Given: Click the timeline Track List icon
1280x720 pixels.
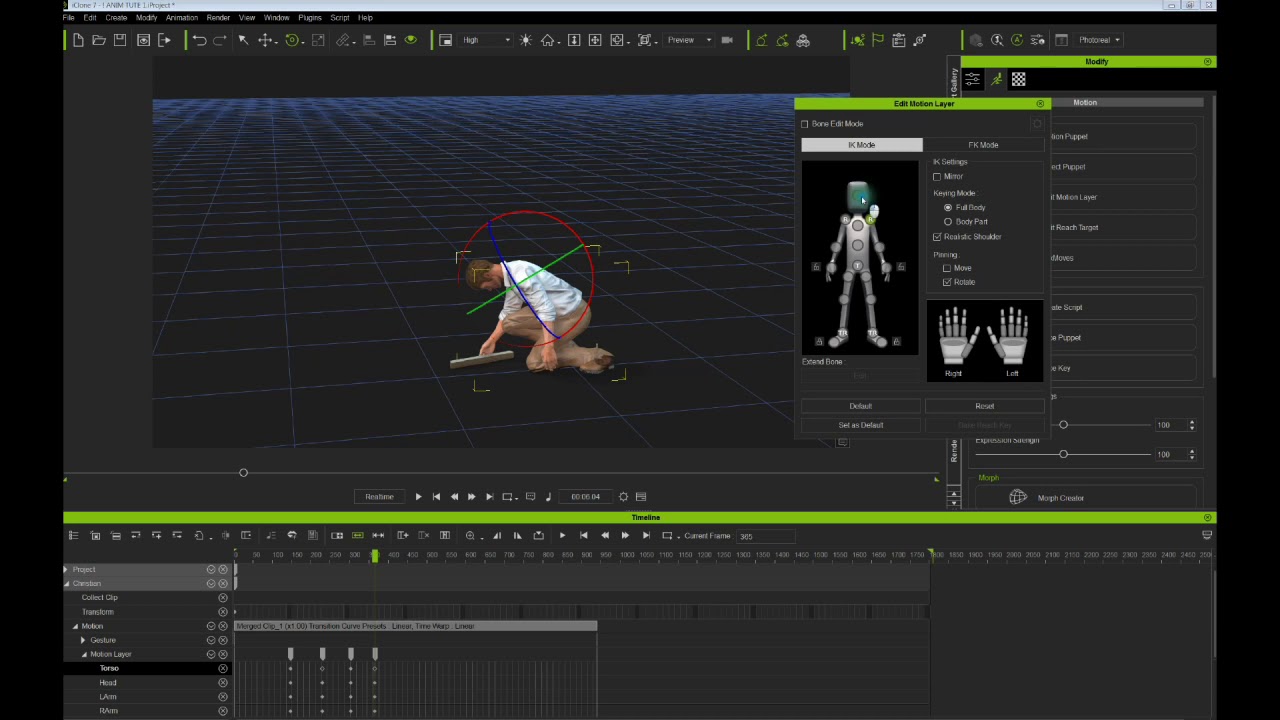Looking at the screenshot, I should coord(73,536).
